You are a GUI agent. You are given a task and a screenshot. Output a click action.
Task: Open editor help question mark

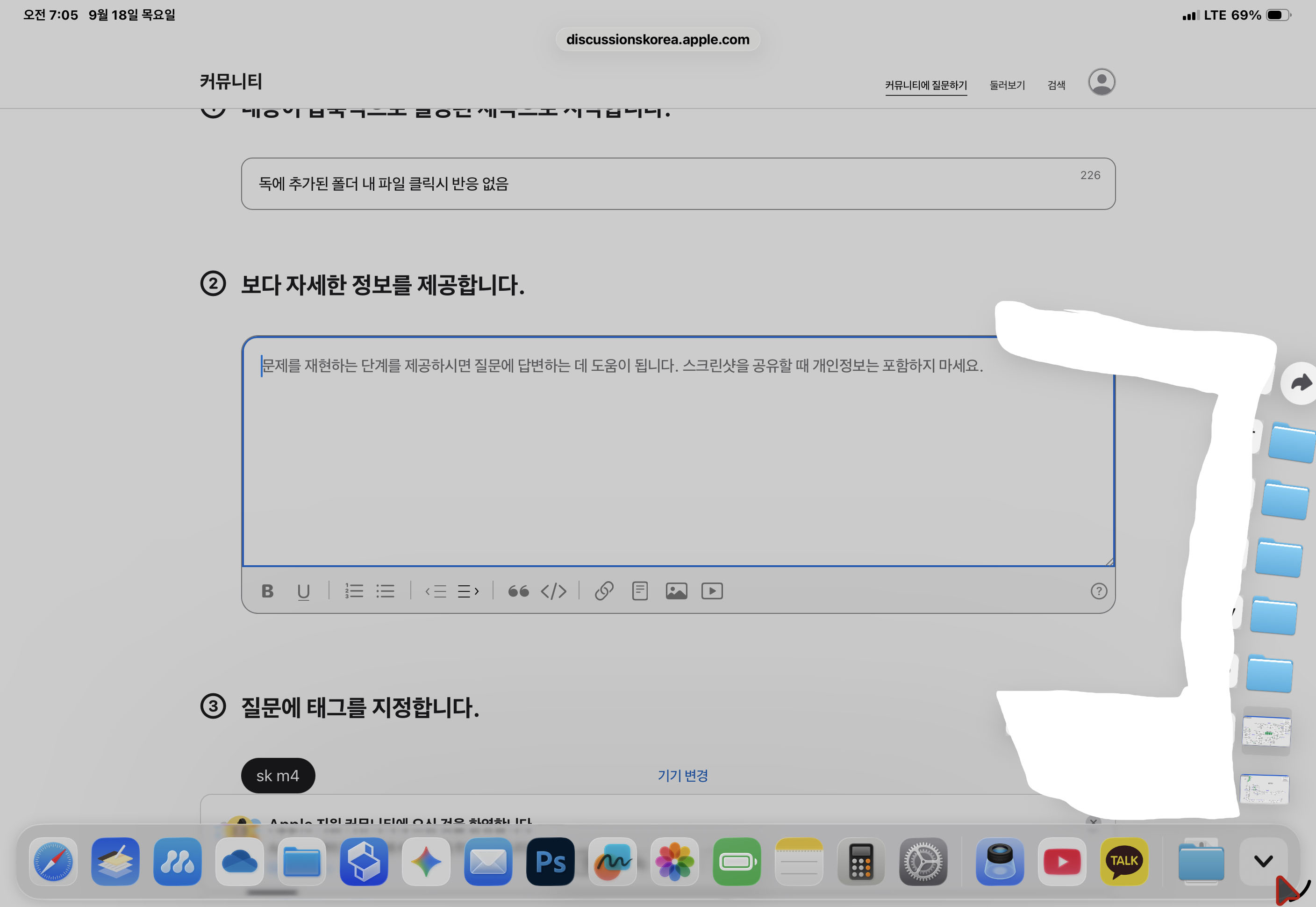tap(1099, 591)
